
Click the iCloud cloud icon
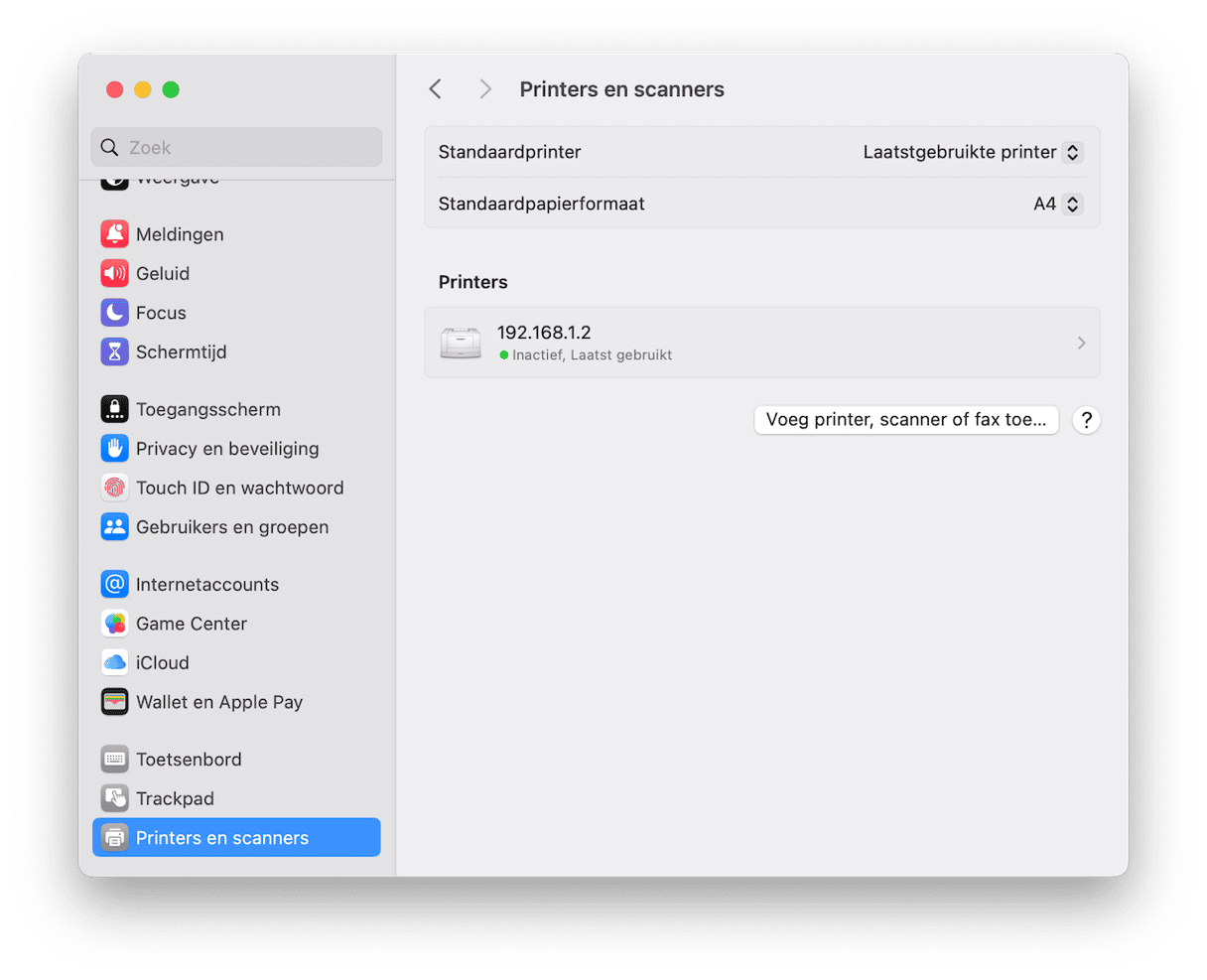point(115,662)
